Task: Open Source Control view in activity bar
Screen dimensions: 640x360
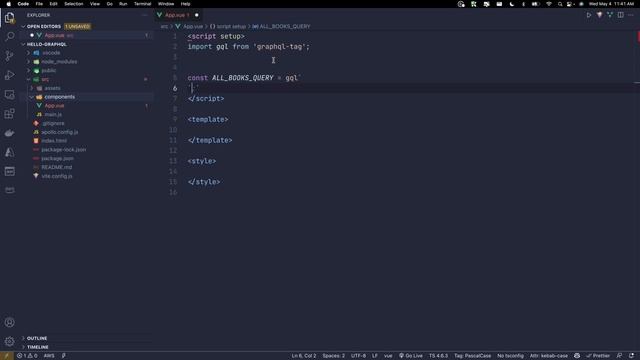Action: (x=9, y=56)
